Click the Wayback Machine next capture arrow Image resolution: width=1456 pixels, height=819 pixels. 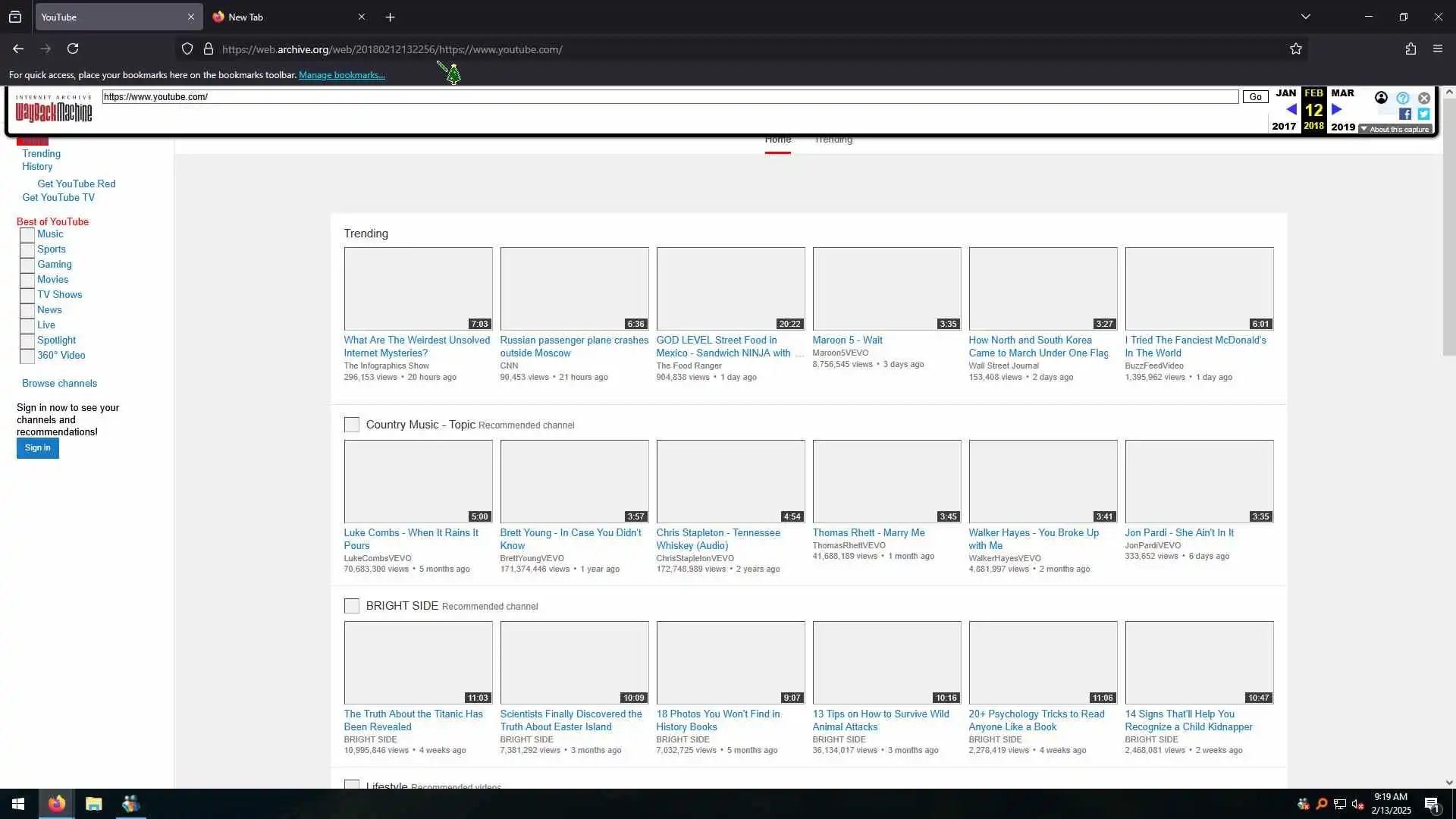pos(1337,110)
